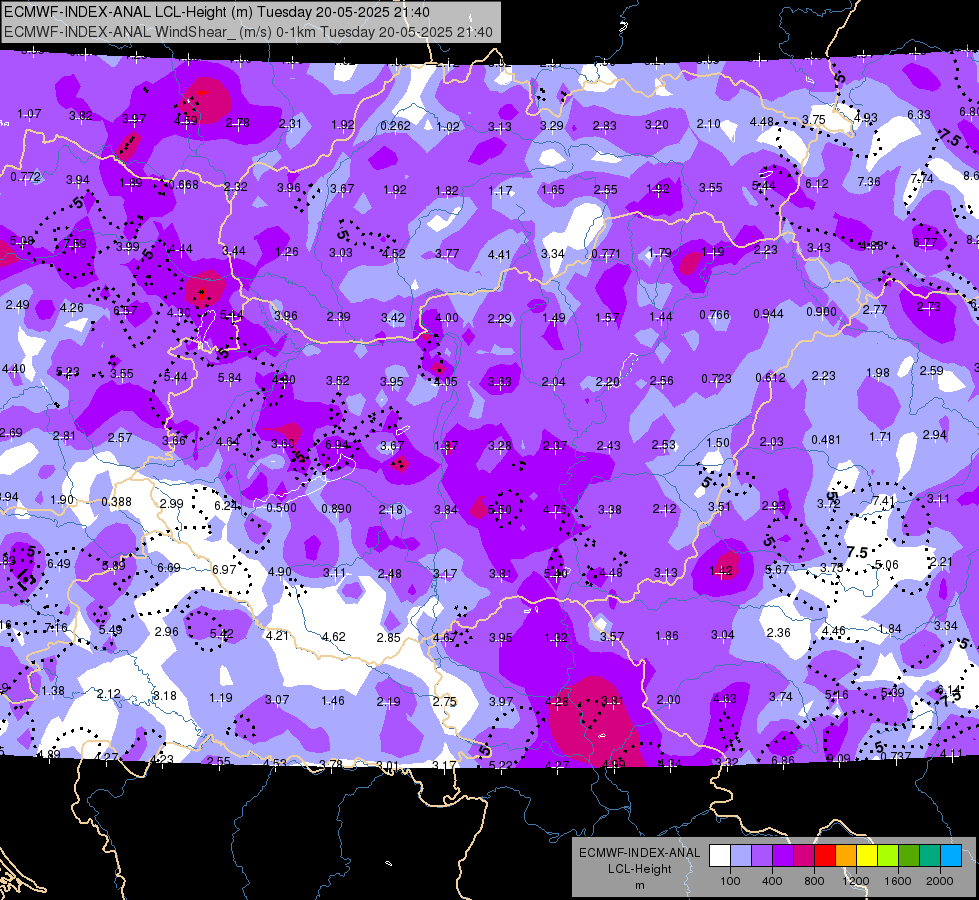Screen dimensions: 979x900
Task: Click the wind shear value 1.42
Action: tap(721, 570)
